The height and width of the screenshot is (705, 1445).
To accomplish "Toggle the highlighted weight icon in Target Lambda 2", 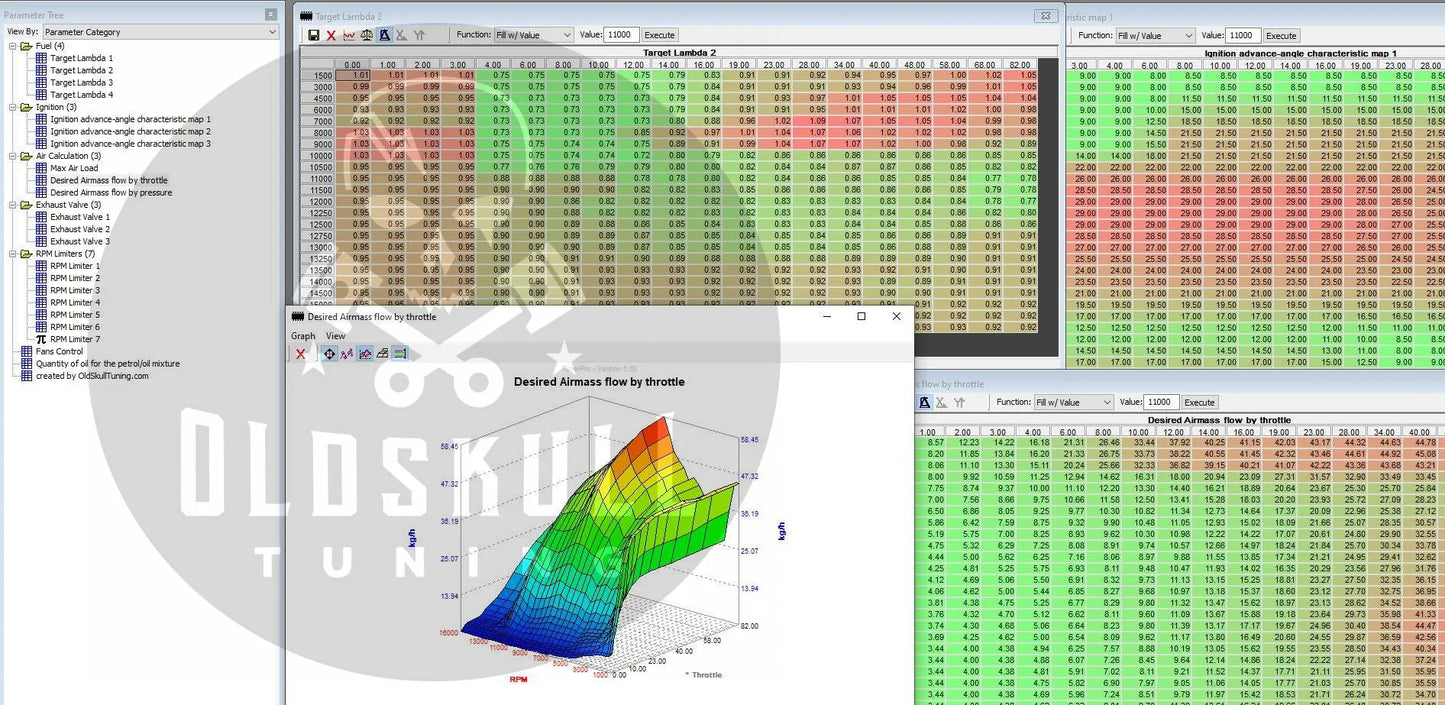I will 384,35.
